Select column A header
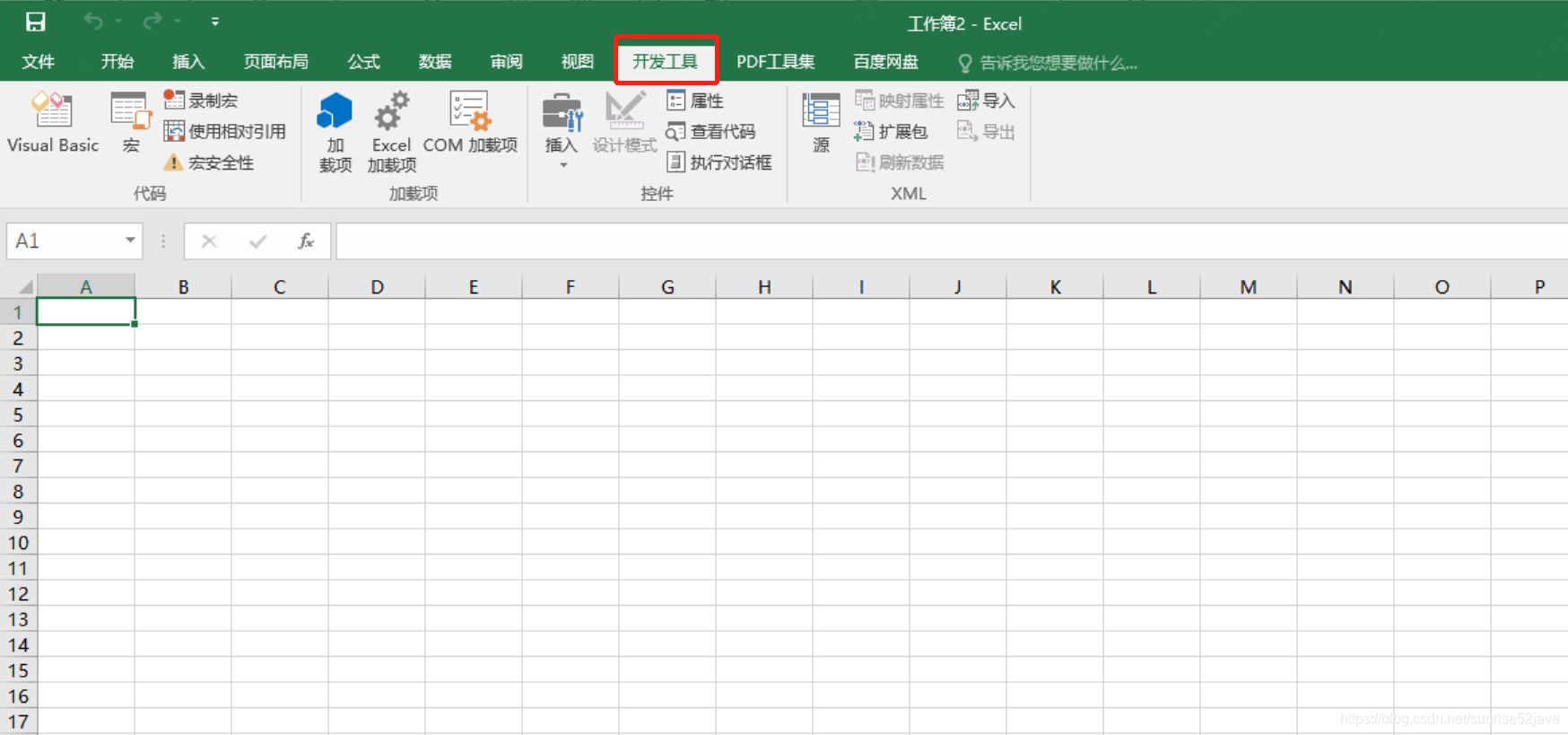 pos(86,287)
